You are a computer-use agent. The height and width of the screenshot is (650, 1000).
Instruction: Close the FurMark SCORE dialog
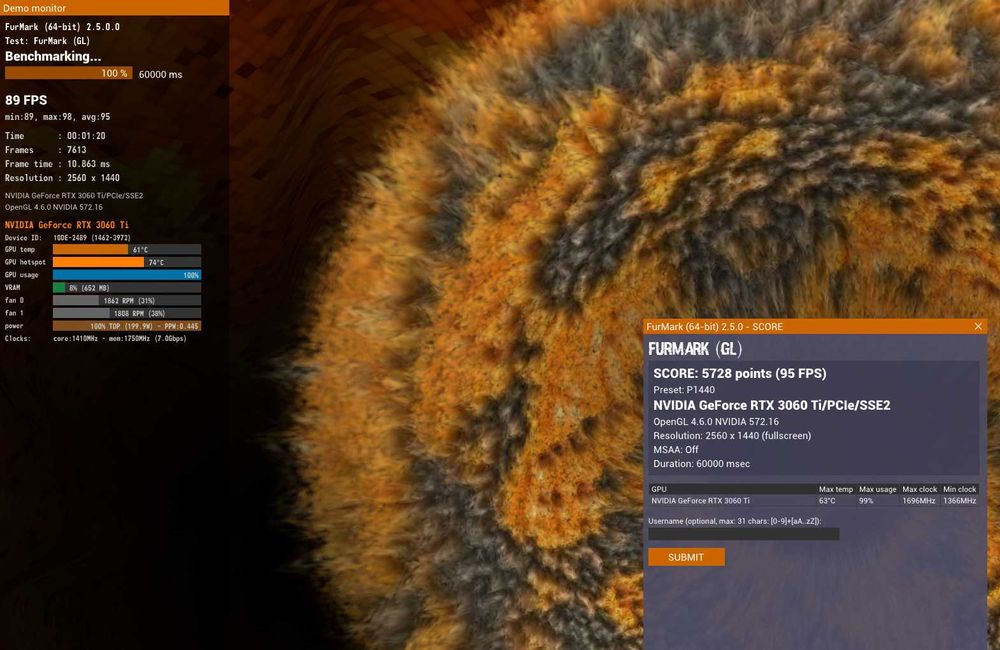(978, 326)
